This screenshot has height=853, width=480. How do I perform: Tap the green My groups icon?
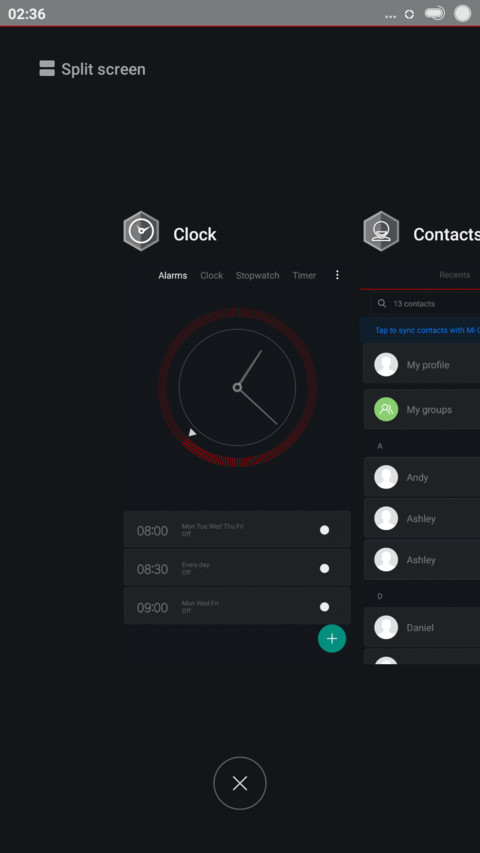click(x=386, y=410)
